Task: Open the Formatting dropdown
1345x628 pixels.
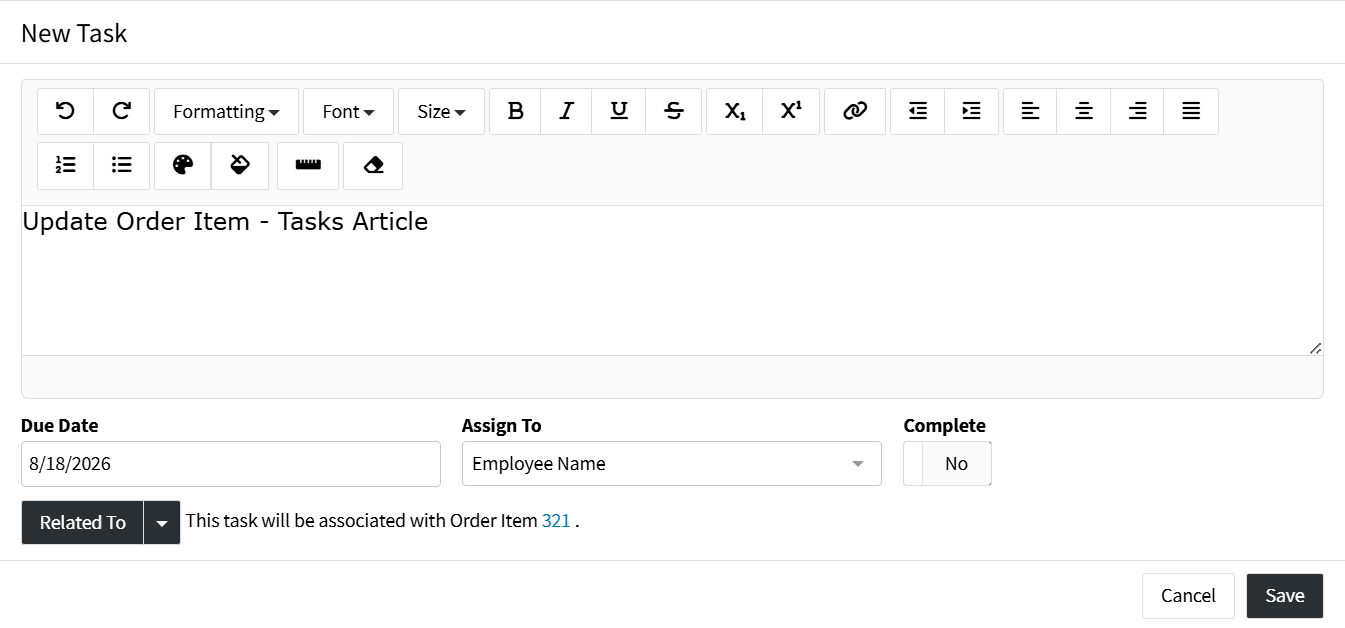Action: 226,111
